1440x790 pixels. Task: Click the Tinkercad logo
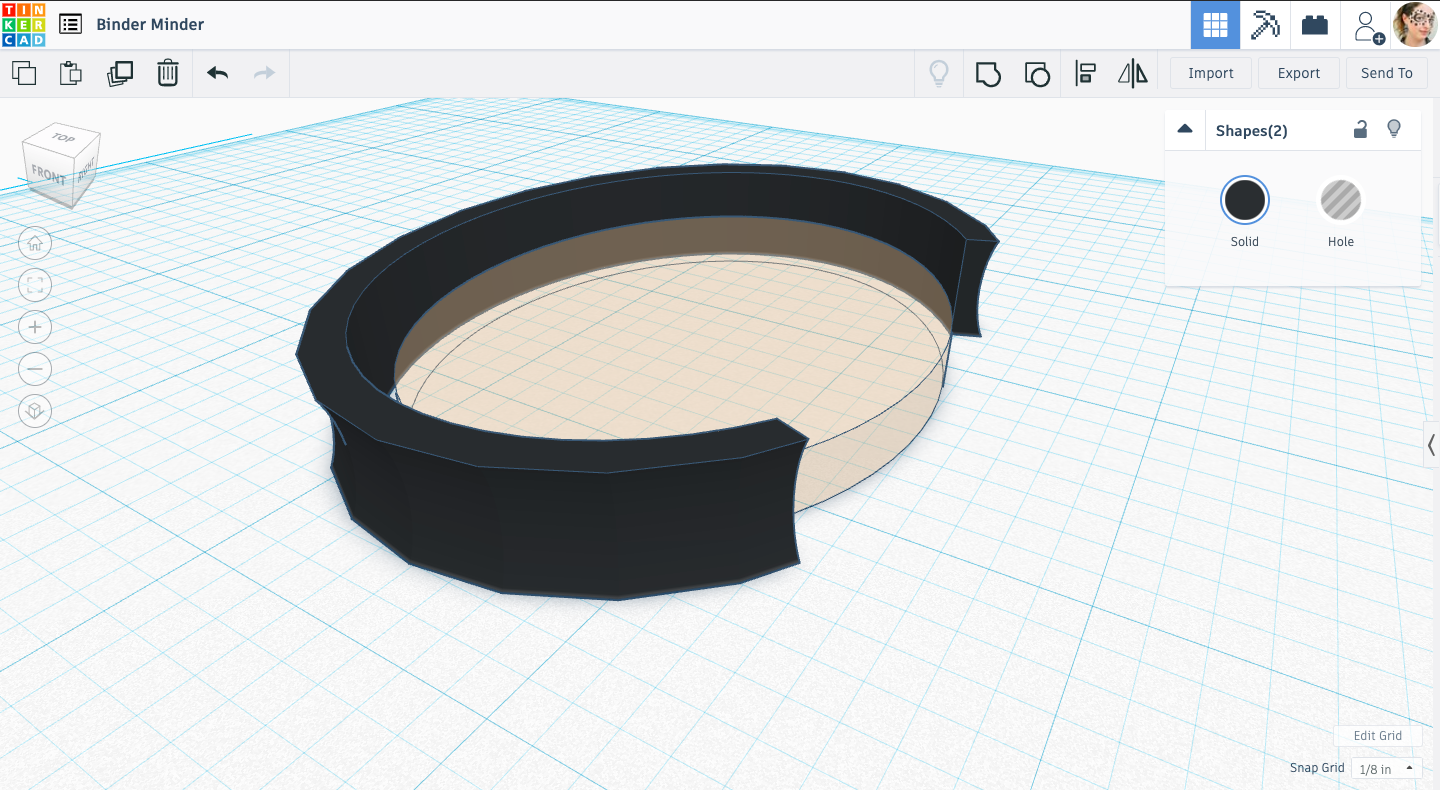(23, 24)
